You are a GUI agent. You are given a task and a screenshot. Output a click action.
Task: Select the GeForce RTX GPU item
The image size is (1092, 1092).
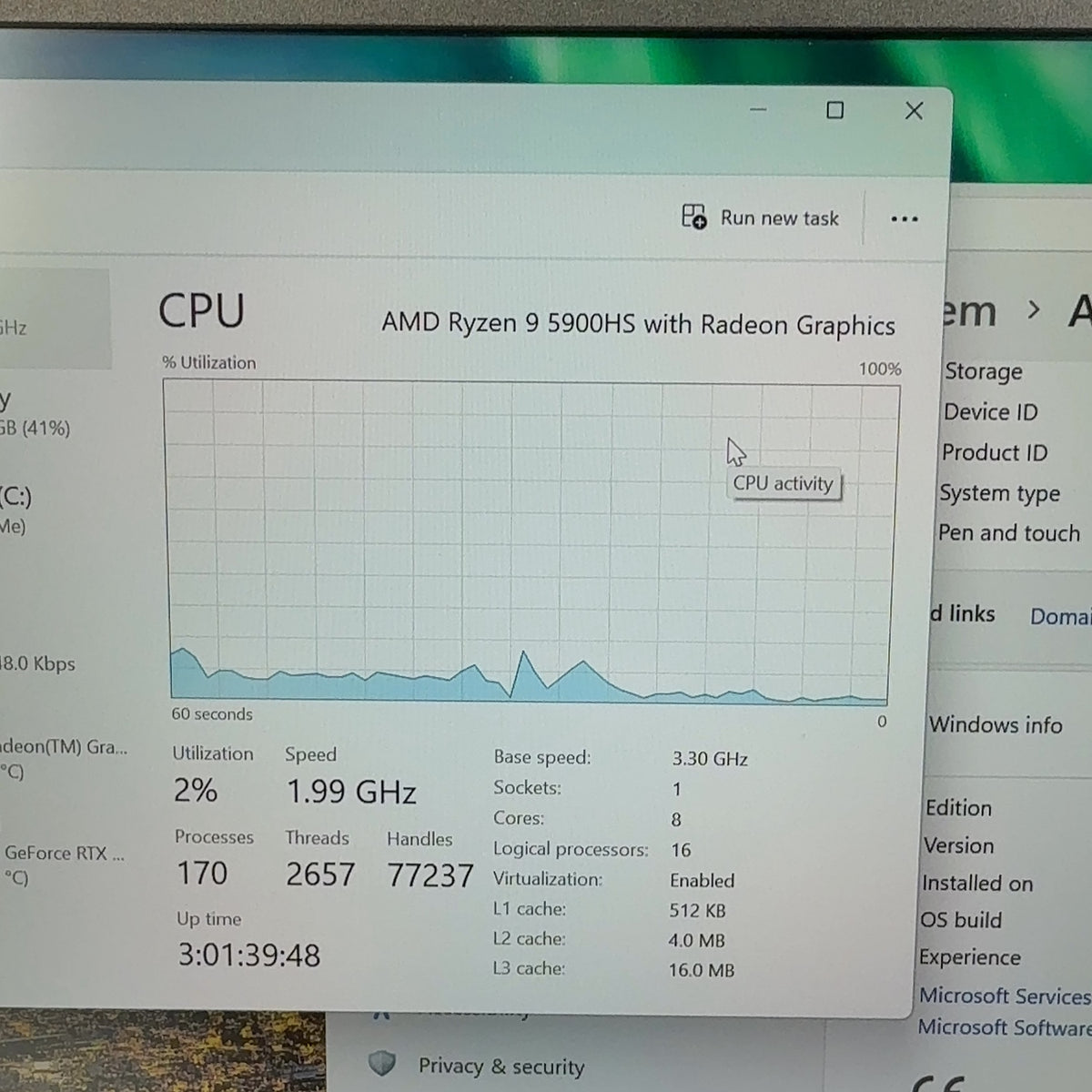(x=62, y=864)
